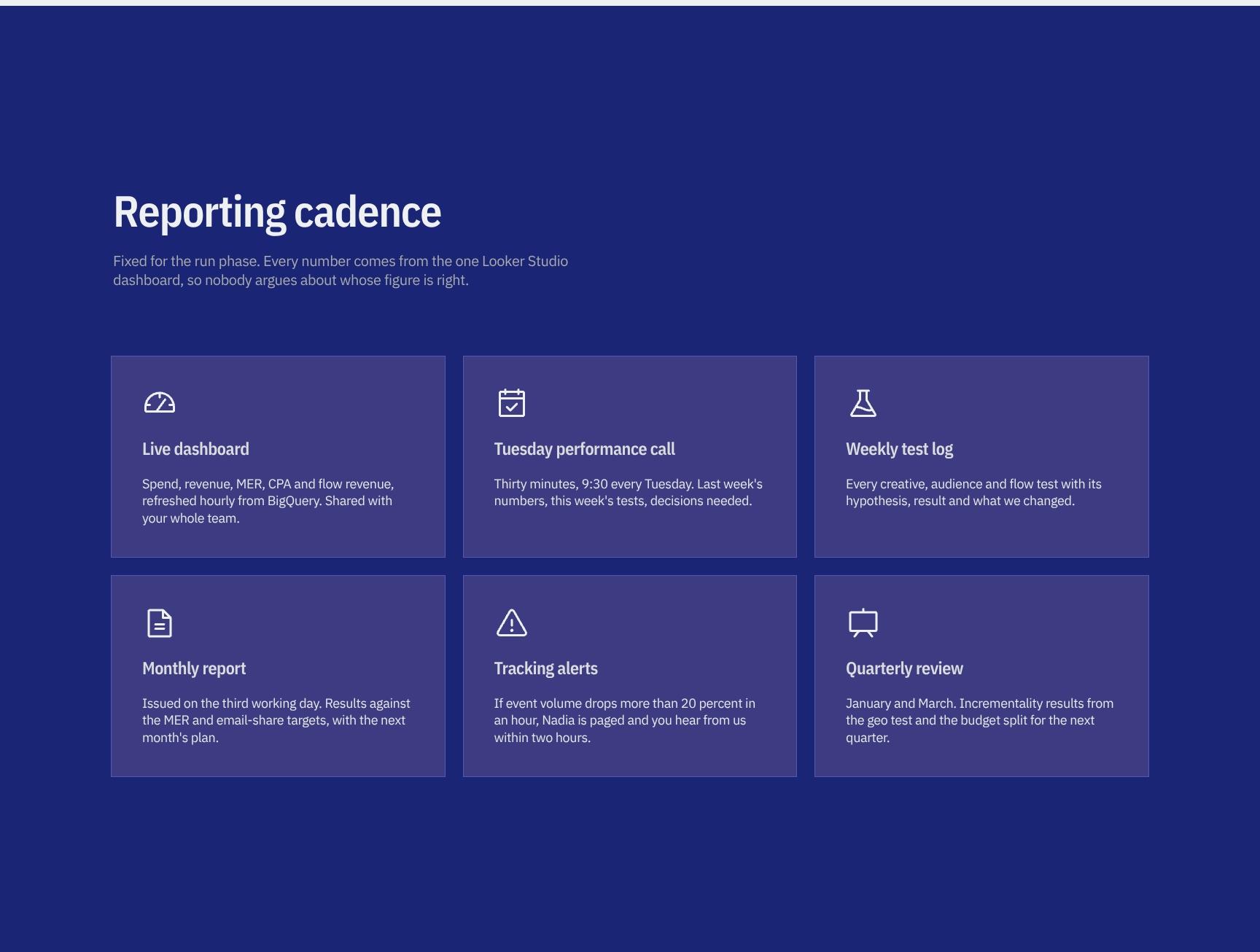Select the 'Reporting cadence' heading

point(277,212)
